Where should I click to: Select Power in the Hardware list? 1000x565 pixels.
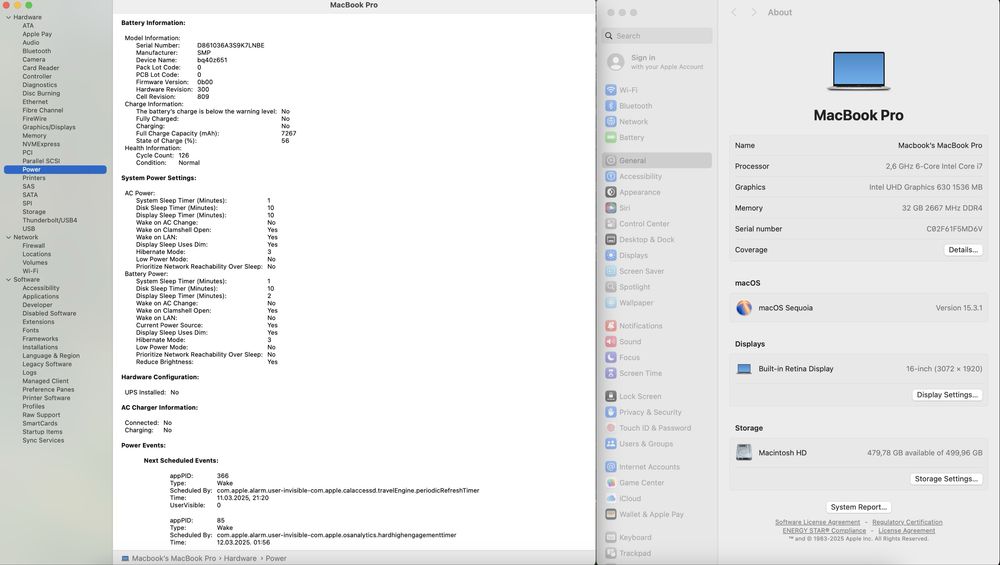[55, 170]
